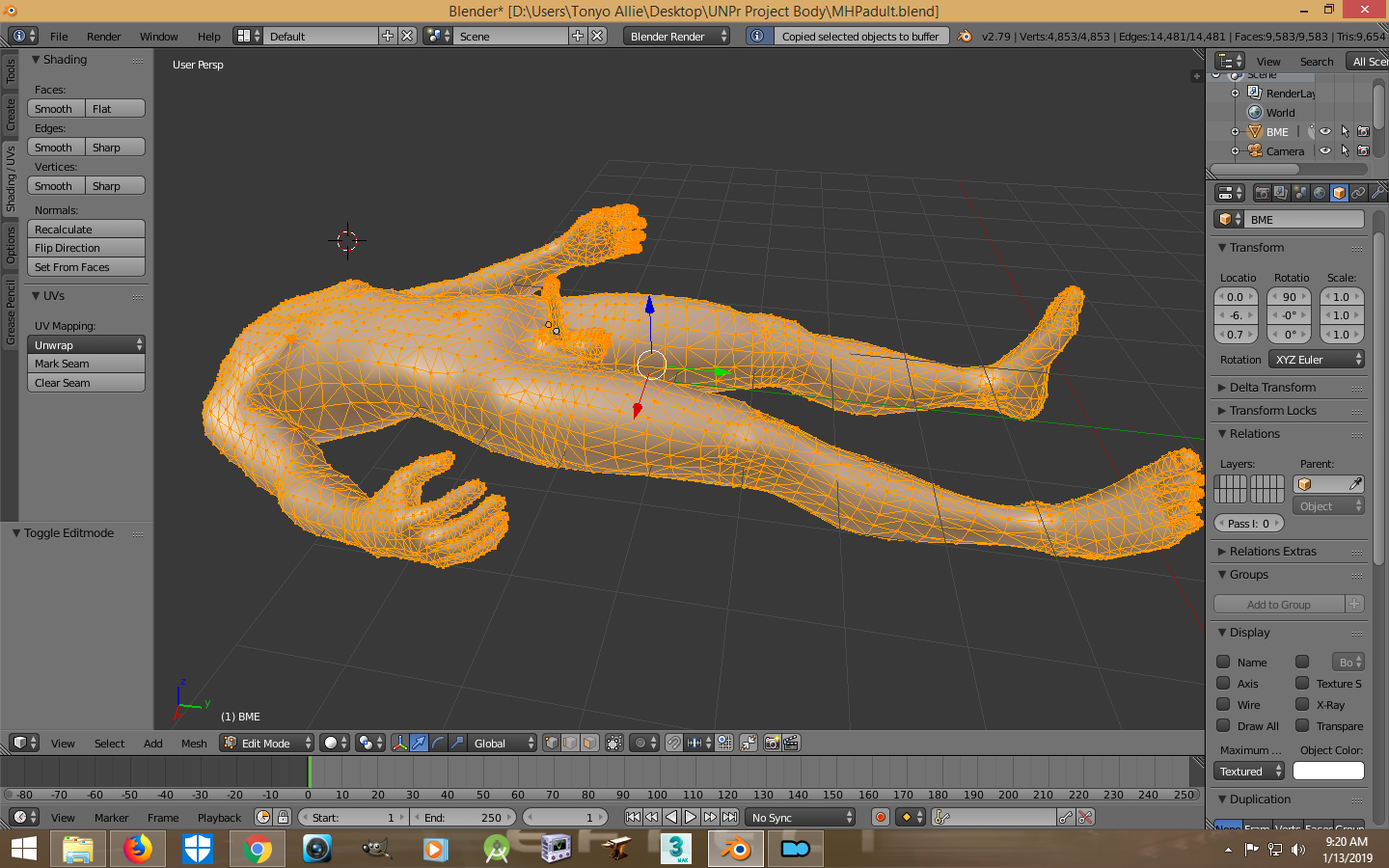Switch to the Create tab in tool shelf
This screenshot has height=868, width=1389.
[10, 113]
